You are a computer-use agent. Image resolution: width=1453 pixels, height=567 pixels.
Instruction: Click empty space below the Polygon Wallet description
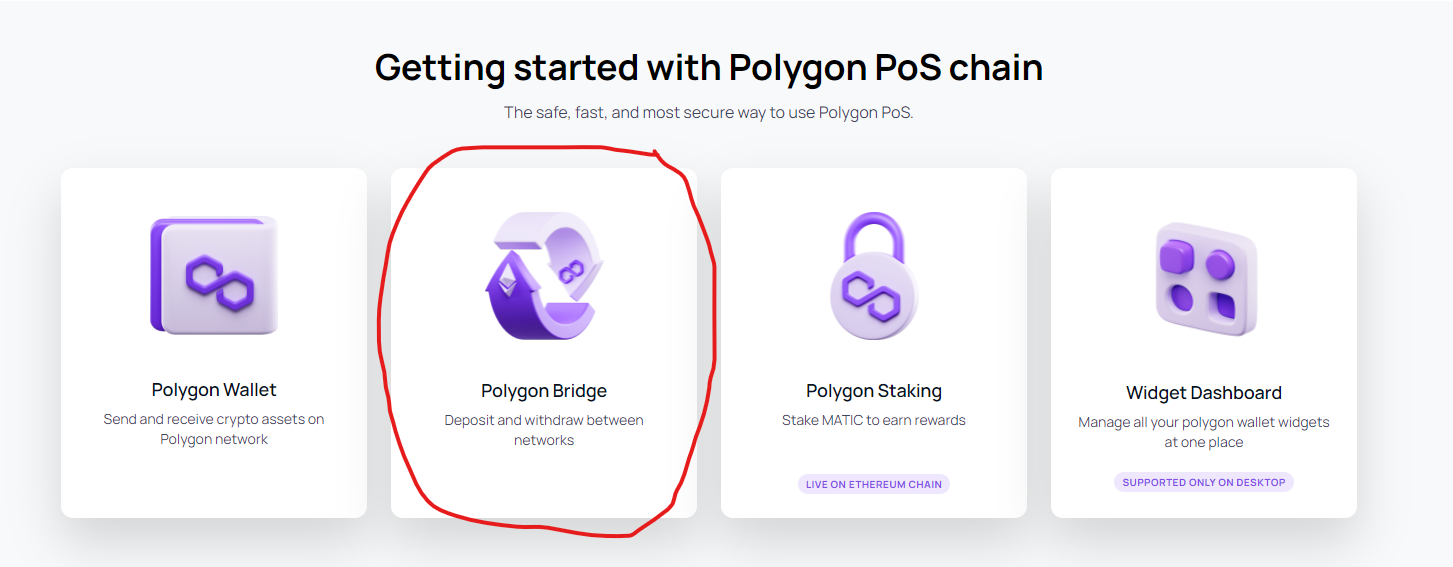[x=214, y=485]
